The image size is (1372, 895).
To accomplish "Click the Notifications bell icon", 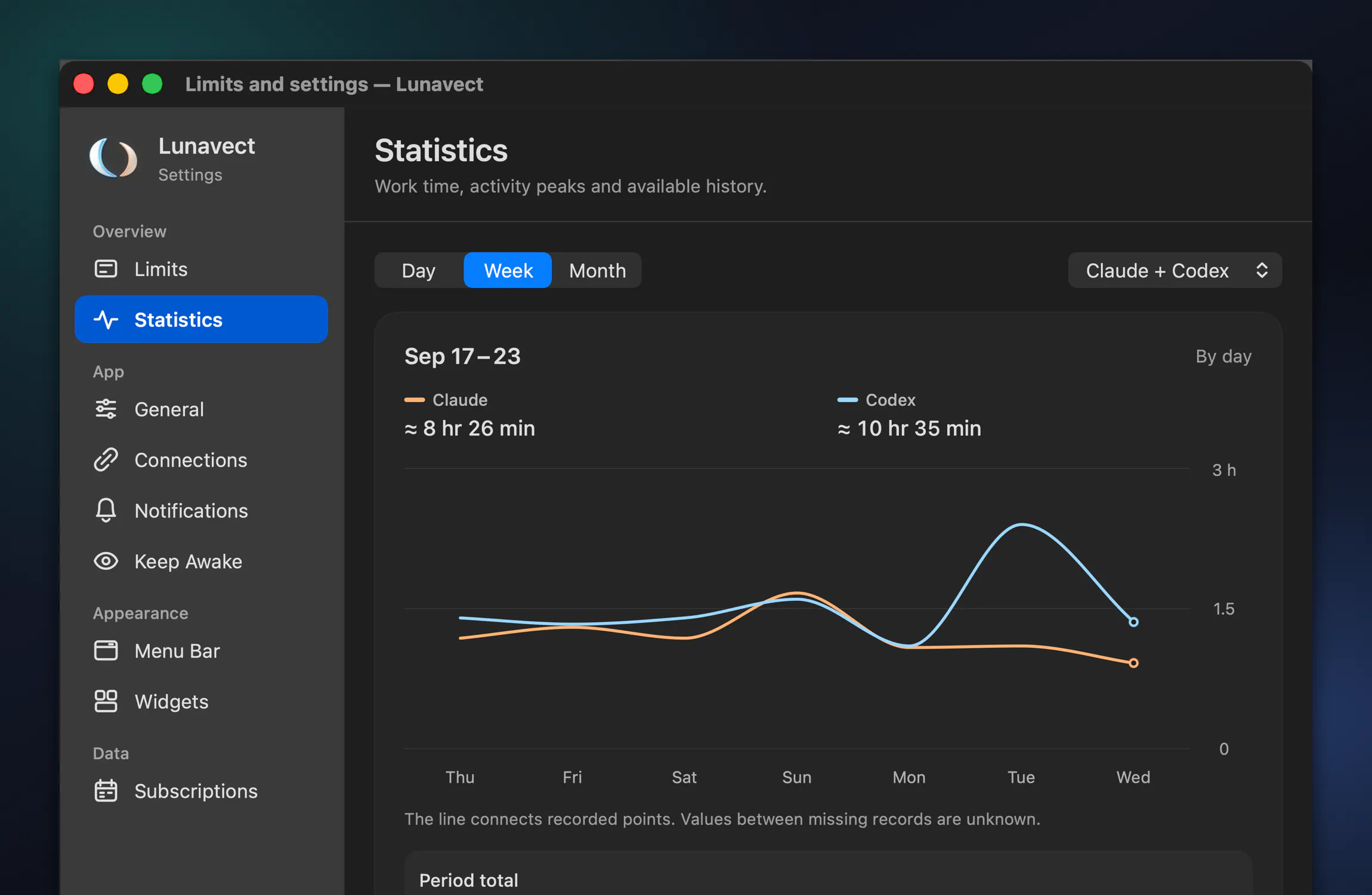I will [x=106, y=511].
